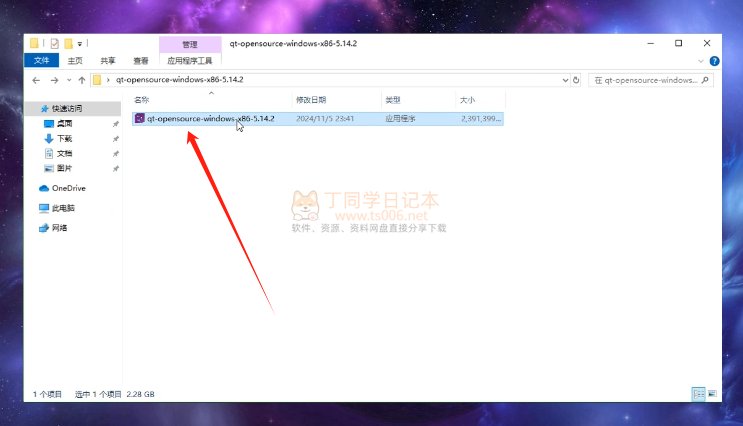
Task: Go up one folder level
Action: (x=82, y=80)
